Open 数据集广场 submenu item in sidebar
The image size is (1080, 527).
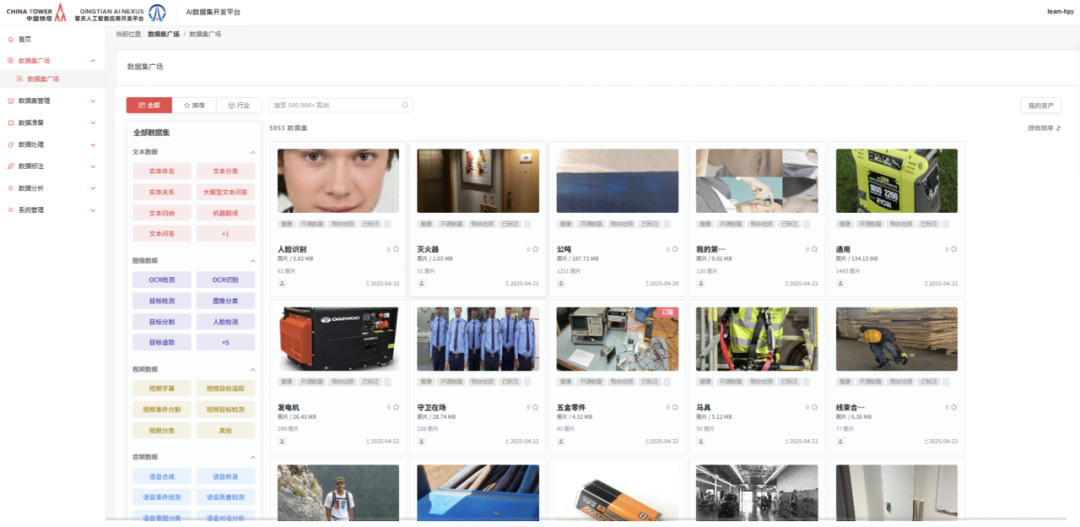(x=52, y=79)
